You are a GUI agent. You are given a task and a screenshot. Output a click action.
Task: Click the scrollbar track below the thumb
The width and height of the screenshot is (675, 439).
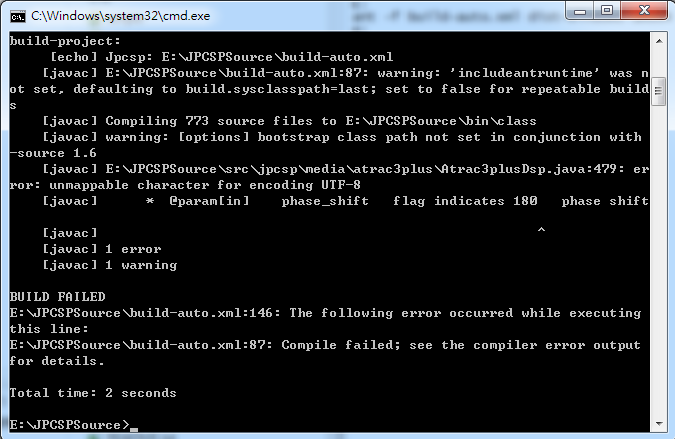tap(659, 258)
